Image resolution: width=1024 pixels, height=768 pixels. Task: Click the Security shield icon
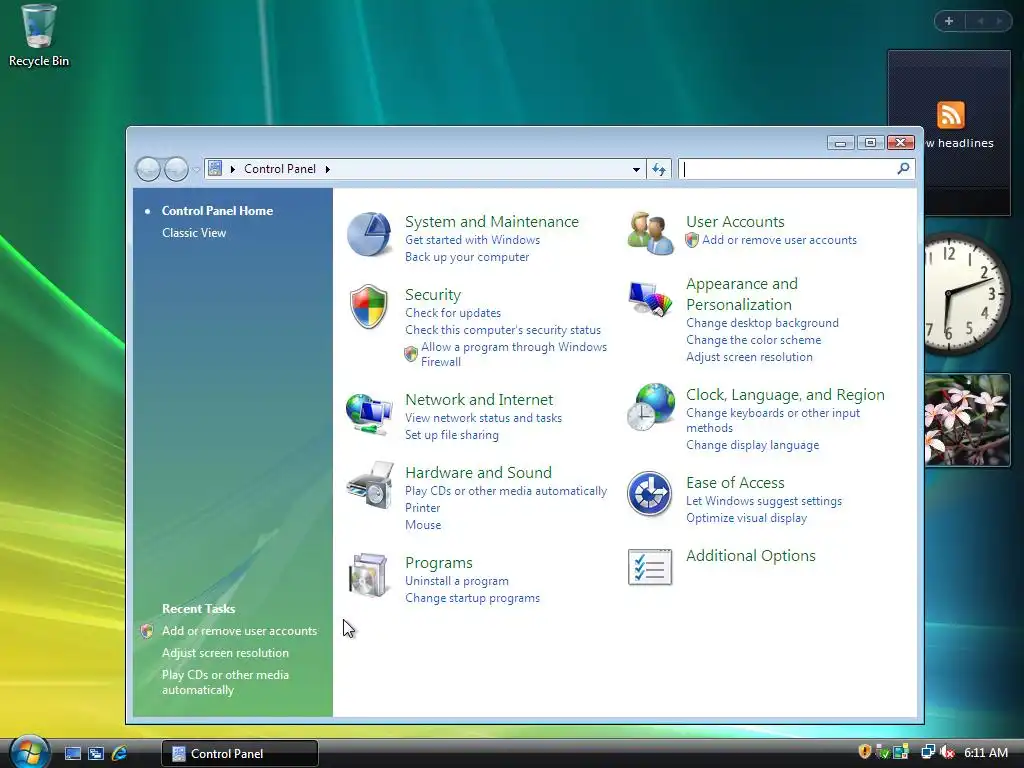pyautogui.click(x=368, y=306)
